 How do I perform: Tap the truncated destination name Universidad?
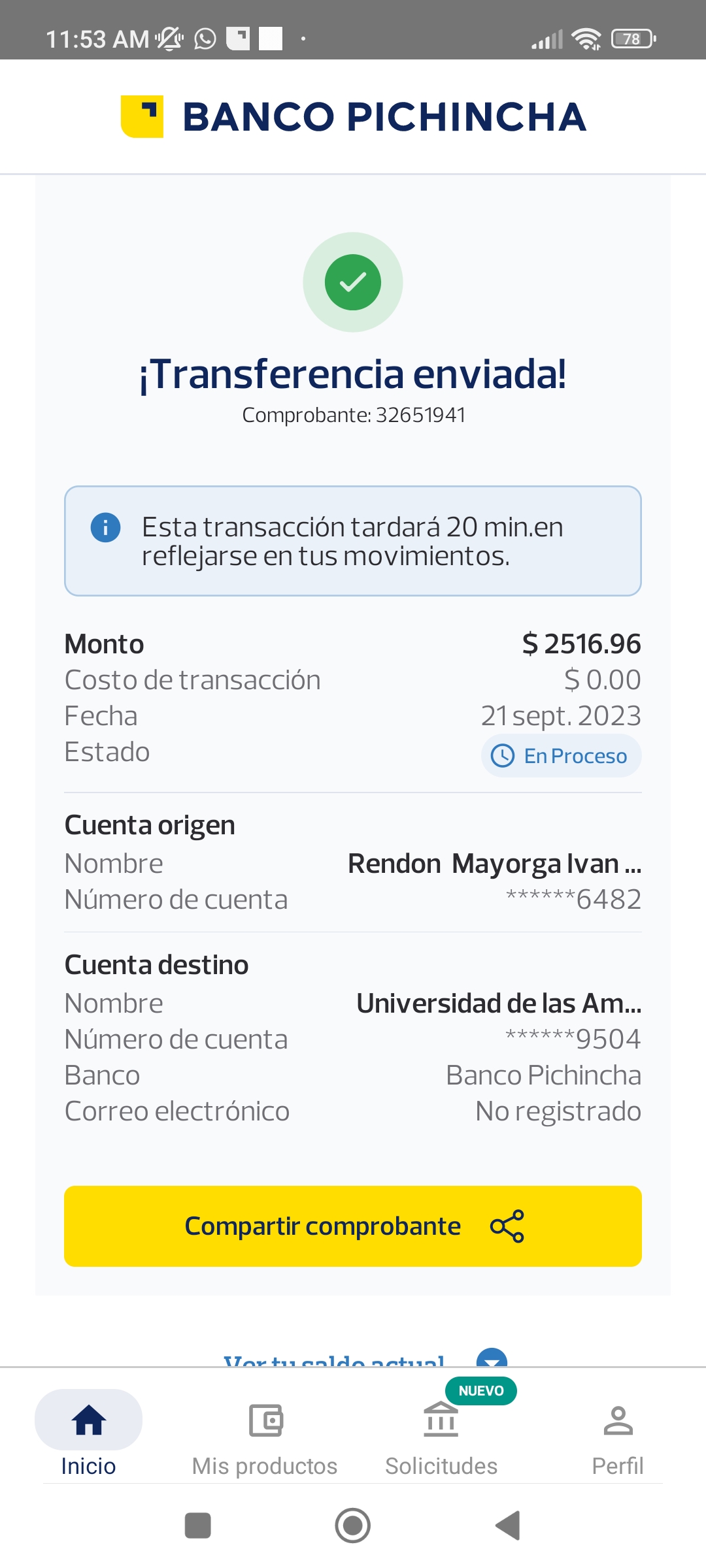498,1004
